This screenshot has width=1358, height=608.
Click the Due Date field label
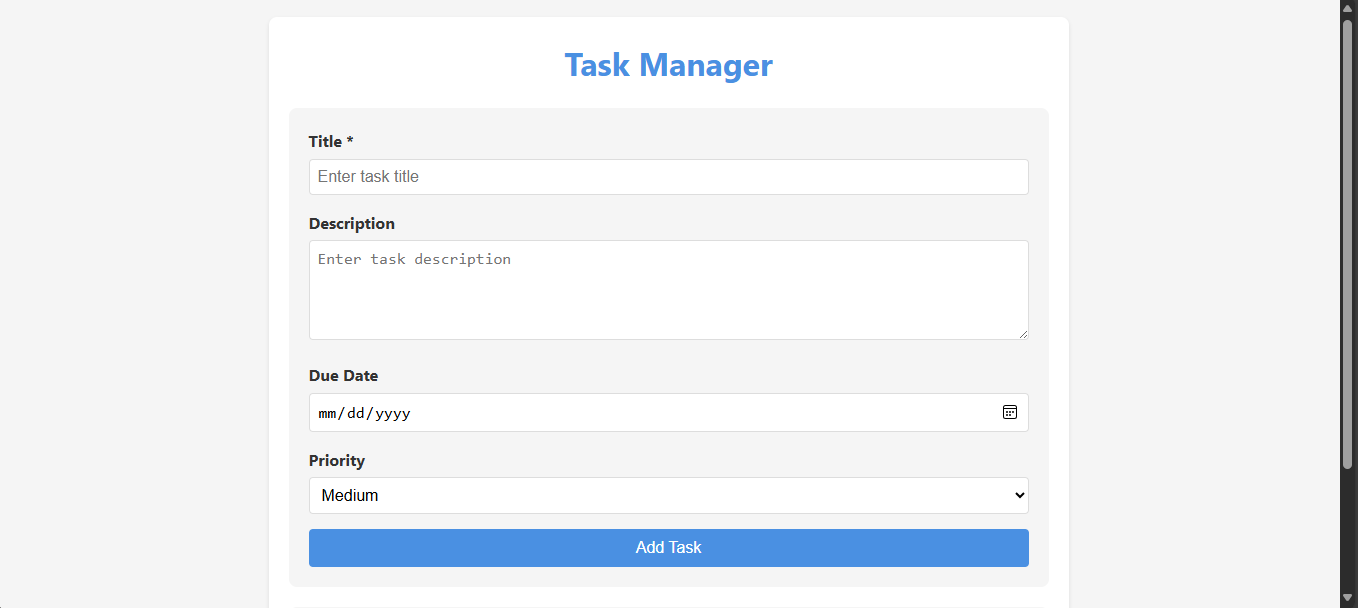pyautogui.click(x=343, y=376)
